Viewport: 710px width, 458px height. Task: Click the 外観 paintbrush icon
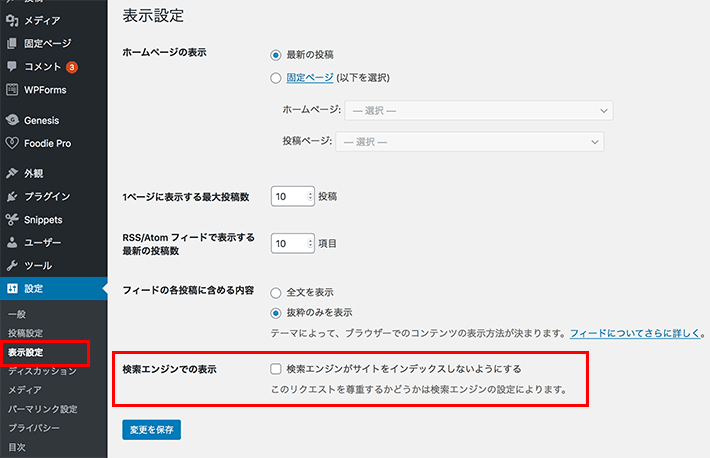pyautogui.click(x=12, y=173)
